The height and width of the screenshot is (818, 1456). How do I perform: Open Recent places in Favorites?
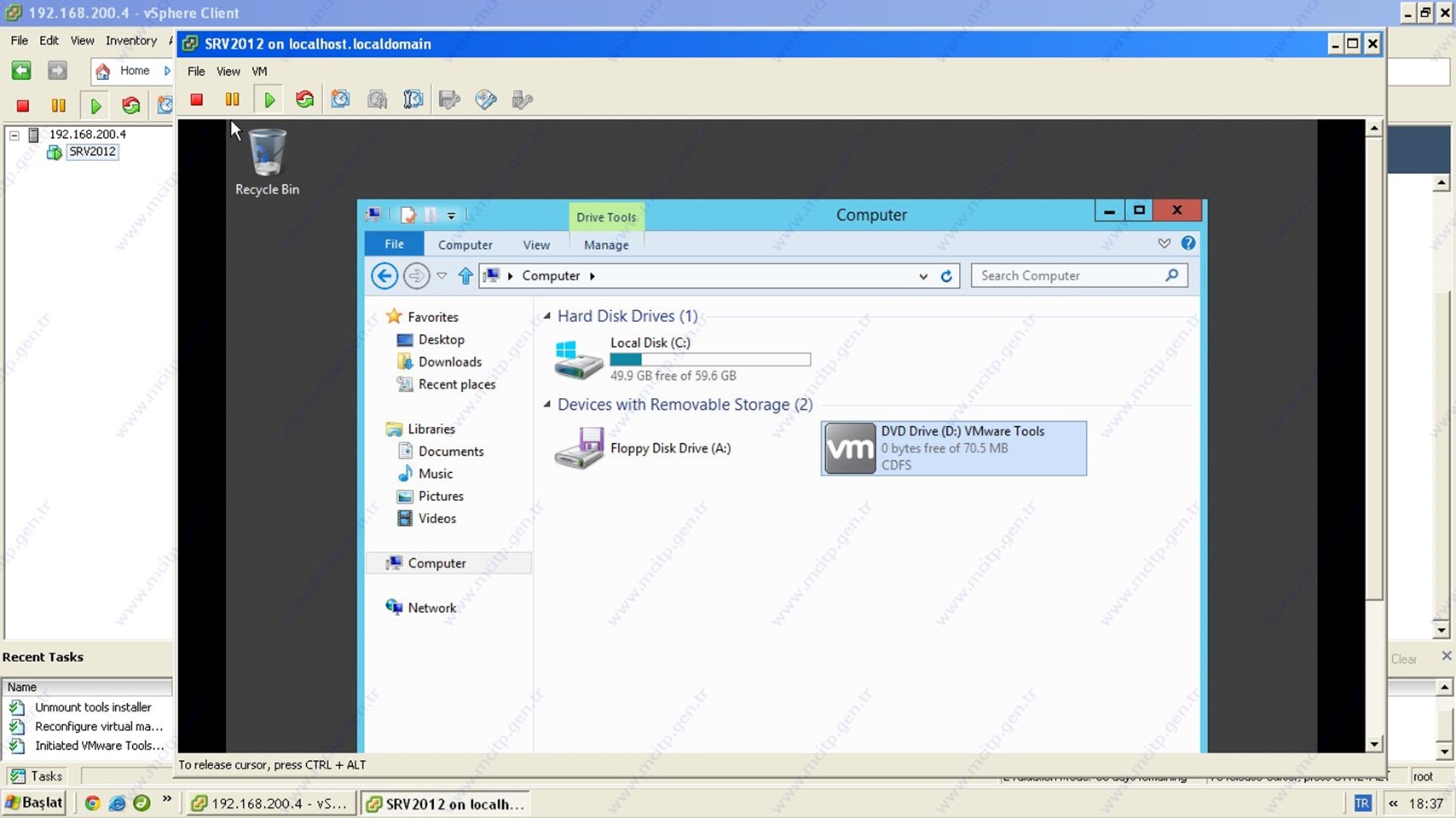456,384
